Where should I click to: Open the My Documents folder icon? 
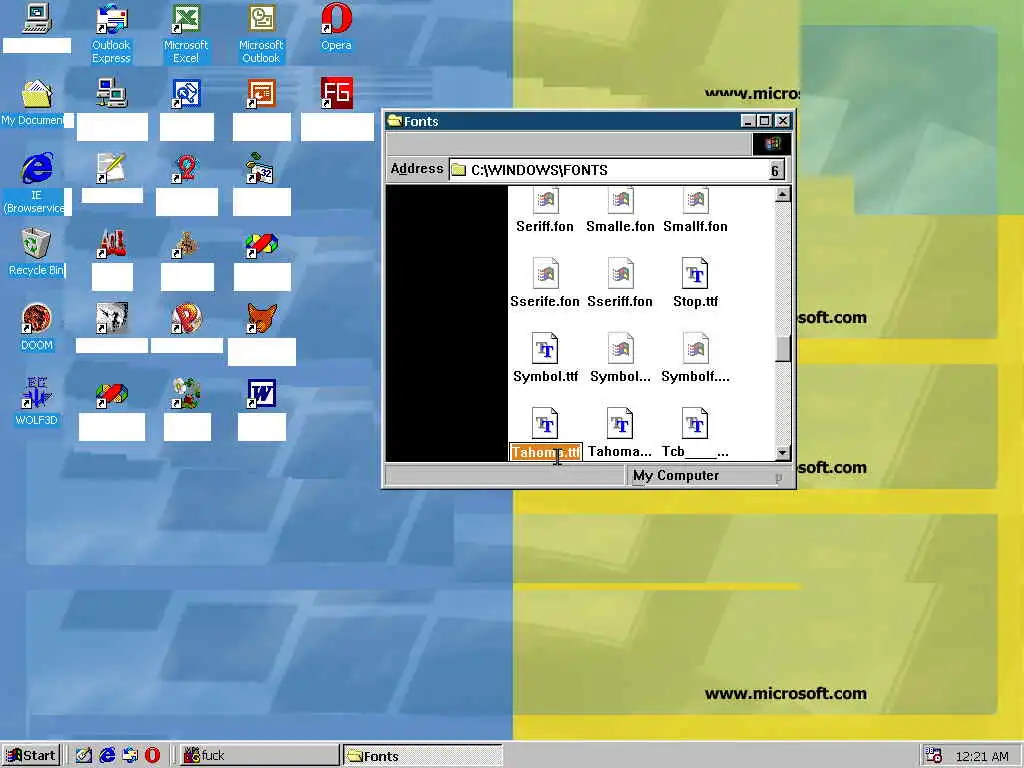pyautogui.click(x=37, y=95)
